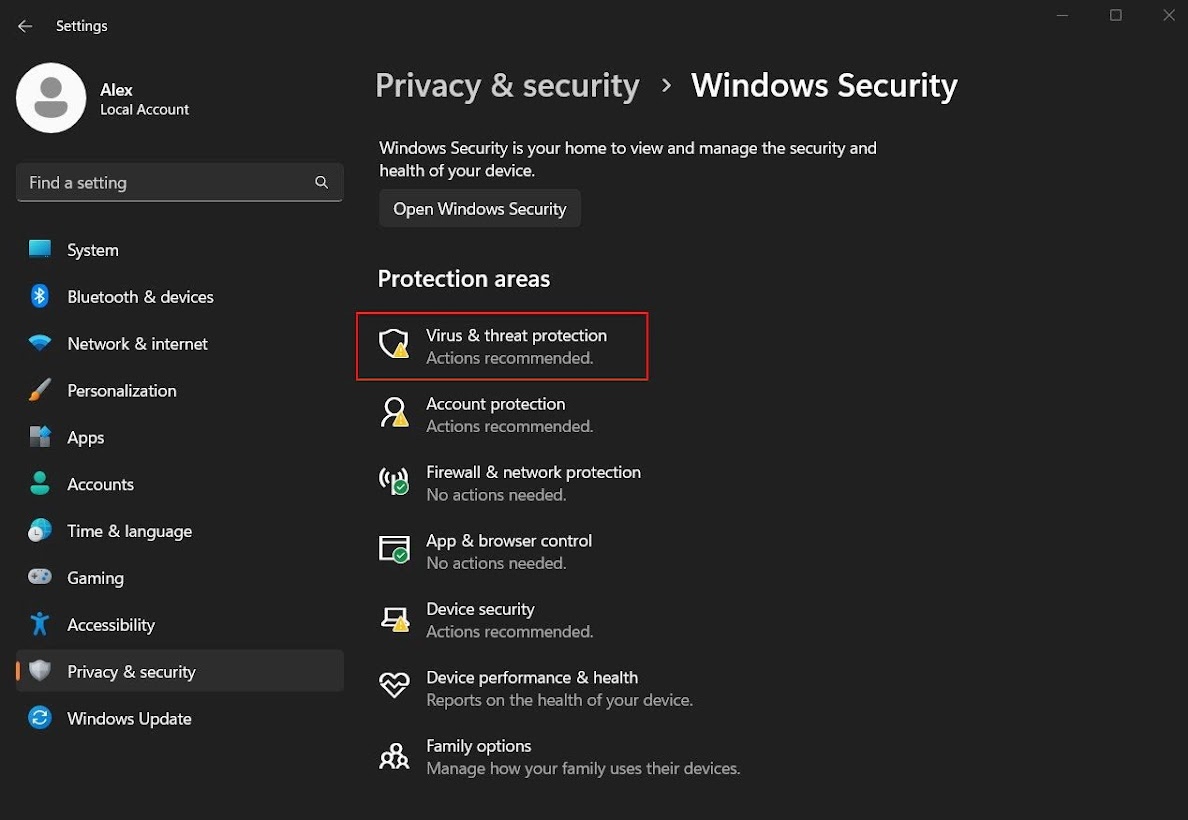Click the Windows Update sync icon
Image resolution: width=1188 pixels, height=820 pixels.
[x=40, y=718]
